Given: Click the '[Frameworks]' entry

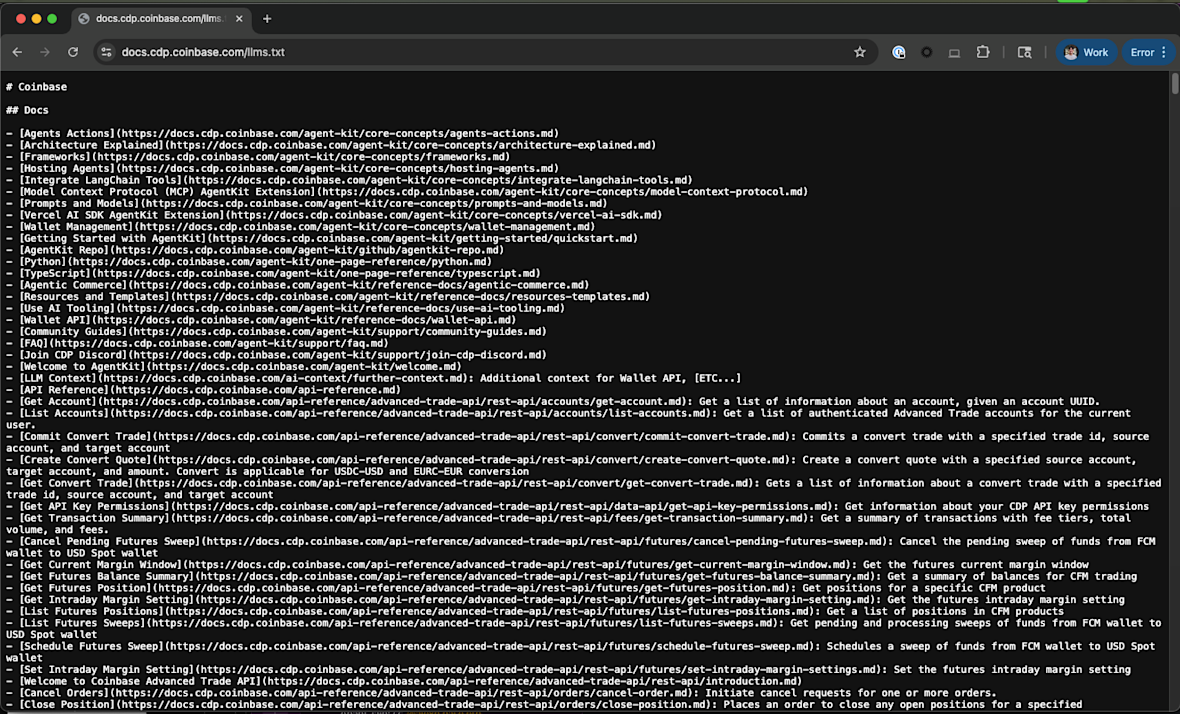Looking at the screenshot, I should click(258, 156).
